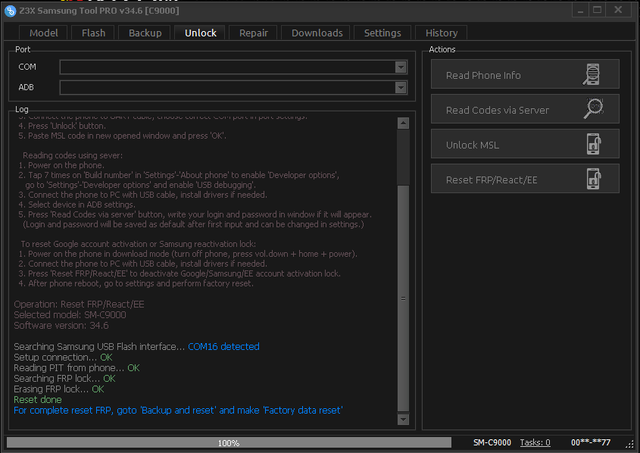Switch to the Flash tab
Screen dimensions: 640x453
pyautogui.click(x=93, y=33)
